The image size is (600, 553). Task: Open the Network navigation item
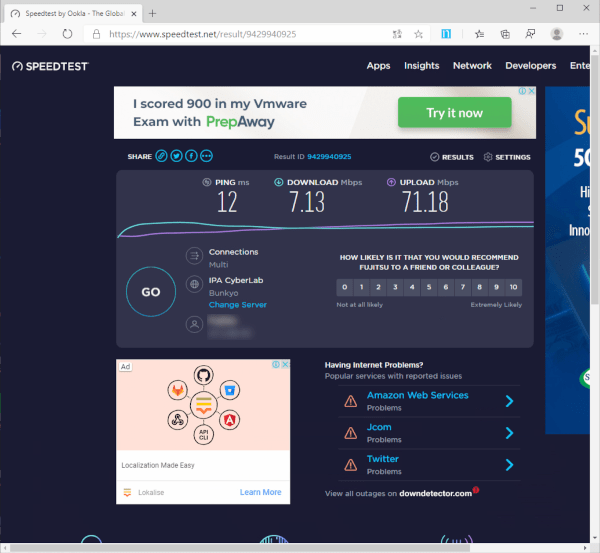(x=472, y=66)
